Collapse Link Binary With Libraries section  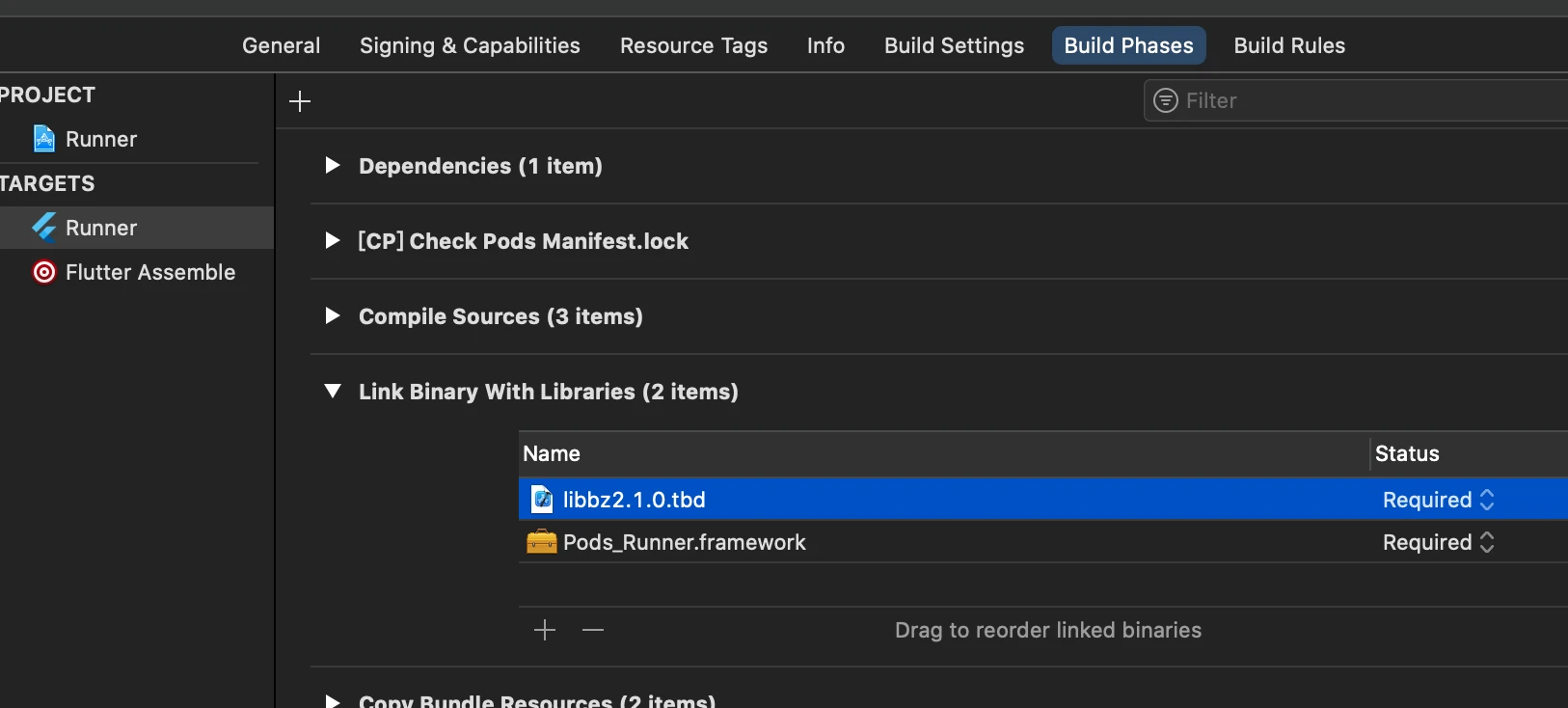333,392
